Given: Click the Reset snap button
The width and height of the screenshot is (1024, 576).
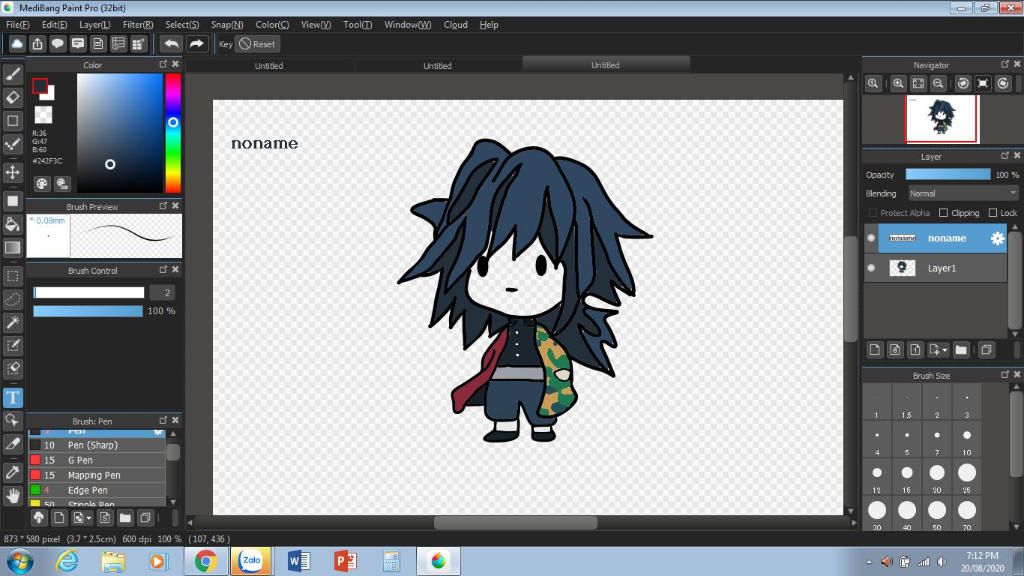Looking at the screenshot, I should (257, 44).
